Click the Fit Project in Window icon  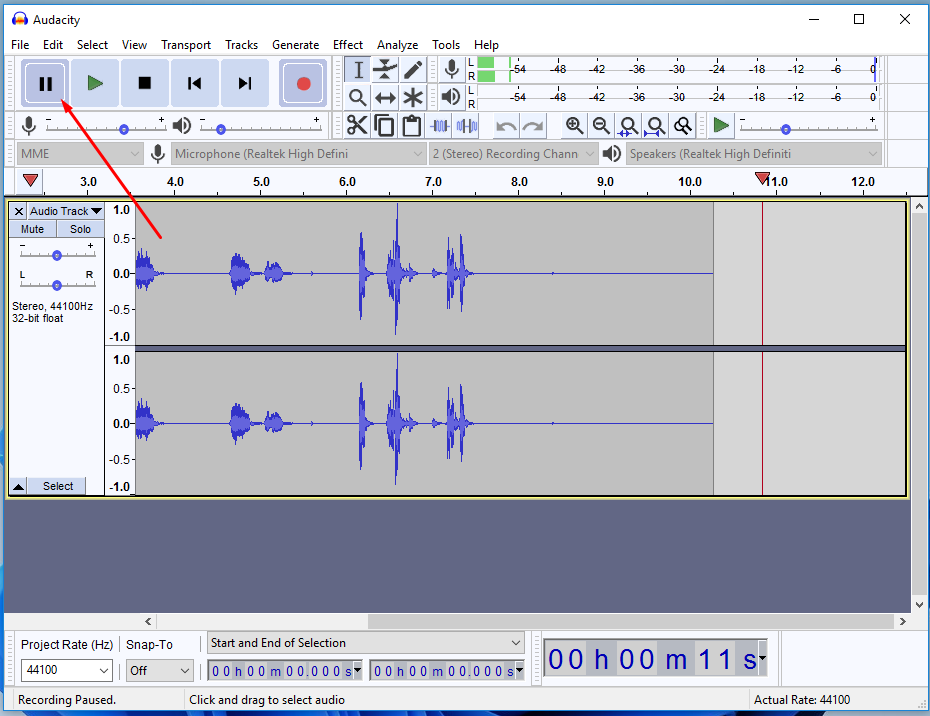coord(655,125)
